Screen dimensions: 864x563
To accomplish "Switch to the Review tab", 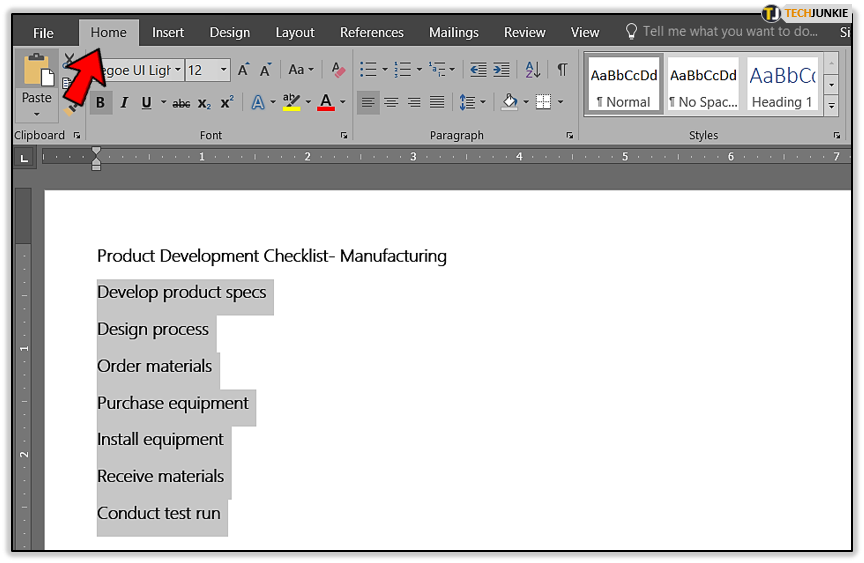I will coord(525,33).
